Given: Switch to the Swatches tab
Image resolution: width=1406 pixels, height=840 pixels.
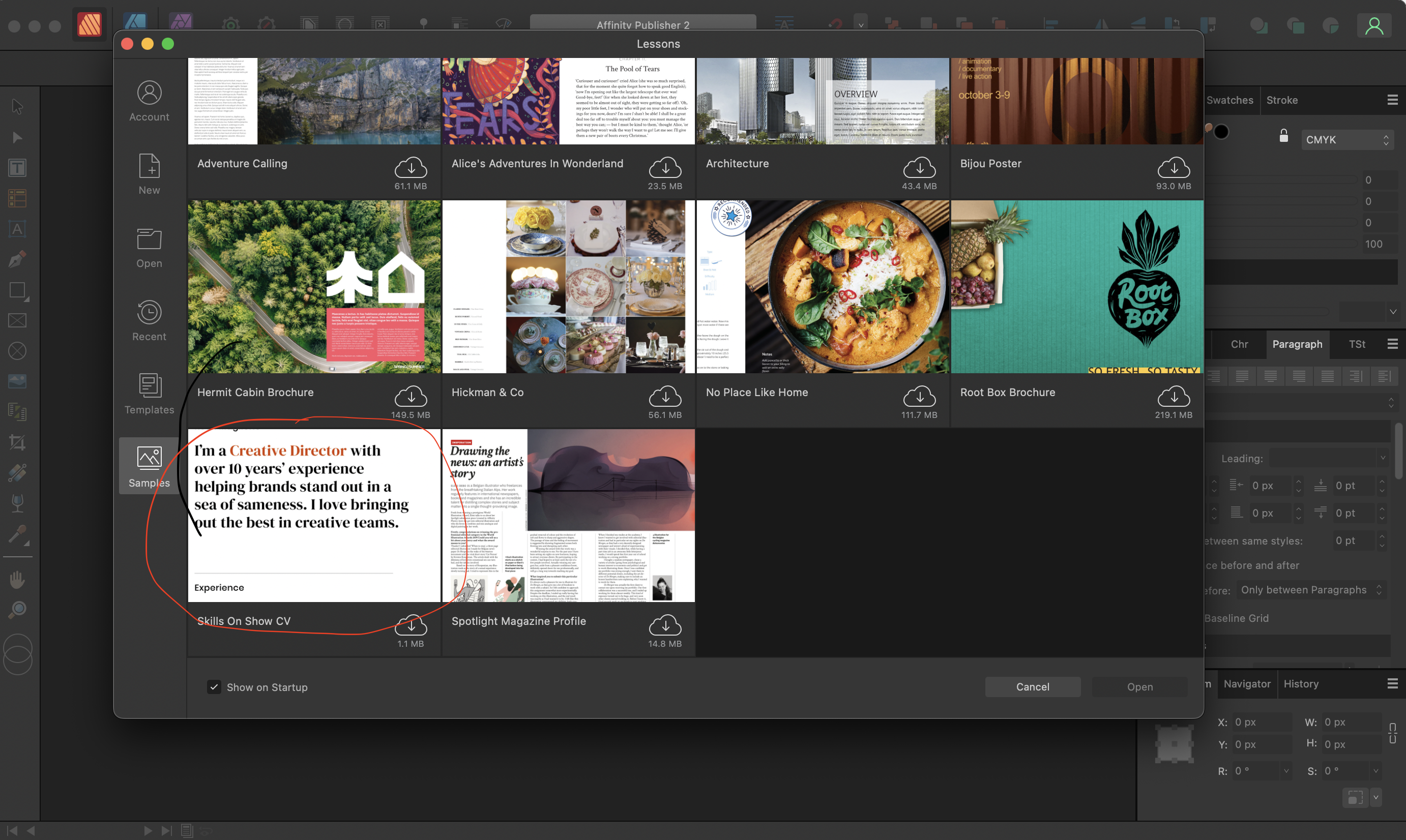Looking at the screenshot, I should [x=1229, y=100].
